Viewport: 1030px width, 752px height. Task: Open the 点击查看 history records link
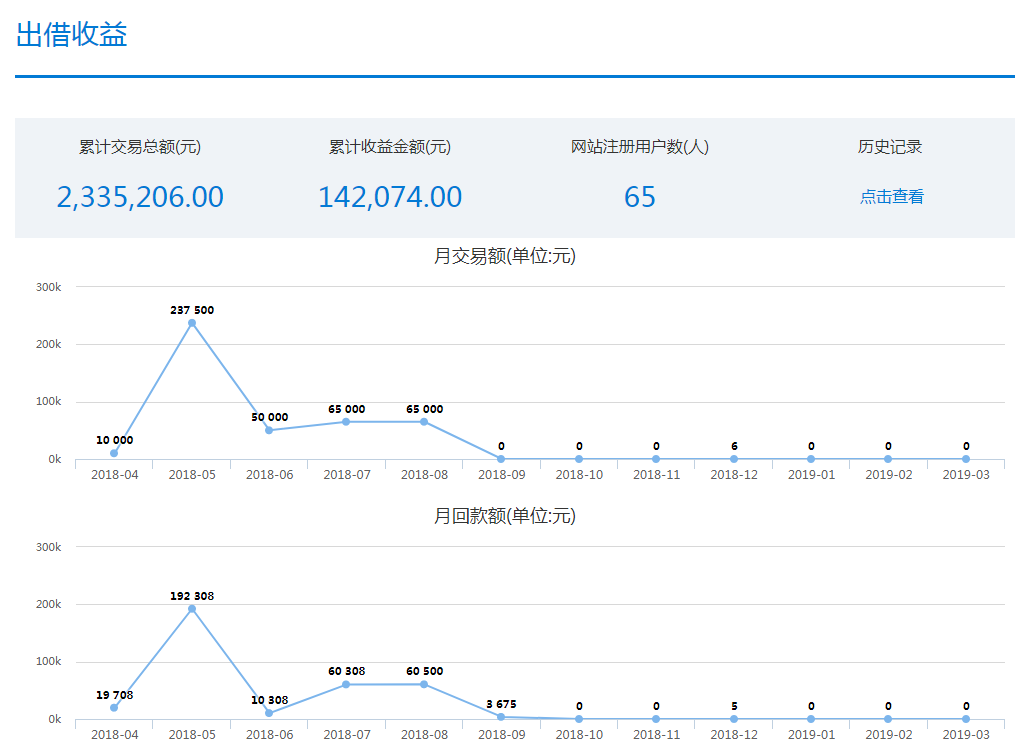[x=891, y=197]
